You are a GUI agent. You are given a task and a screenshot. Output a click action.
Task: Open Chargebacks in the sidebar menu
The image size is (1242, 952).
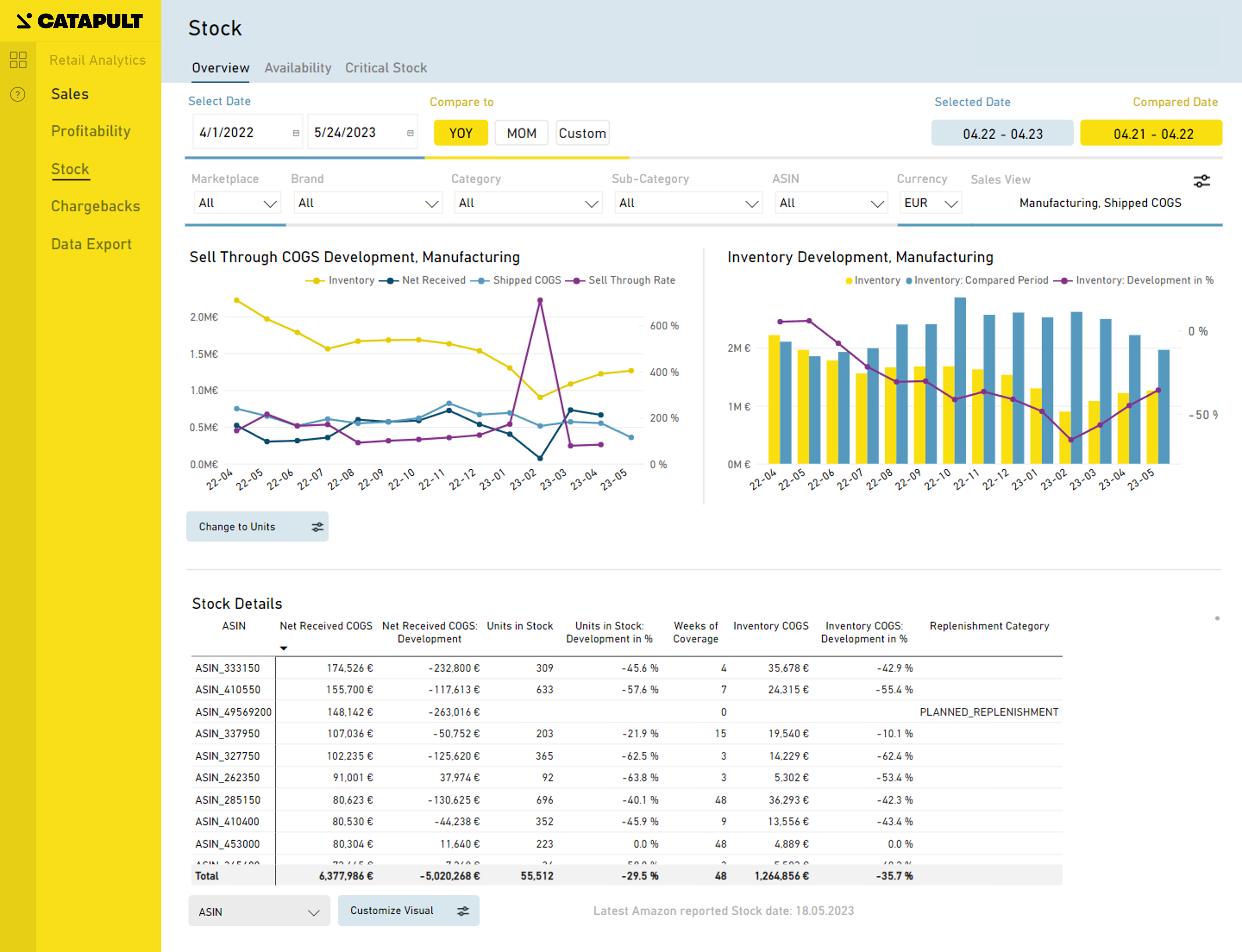(95, 206)
